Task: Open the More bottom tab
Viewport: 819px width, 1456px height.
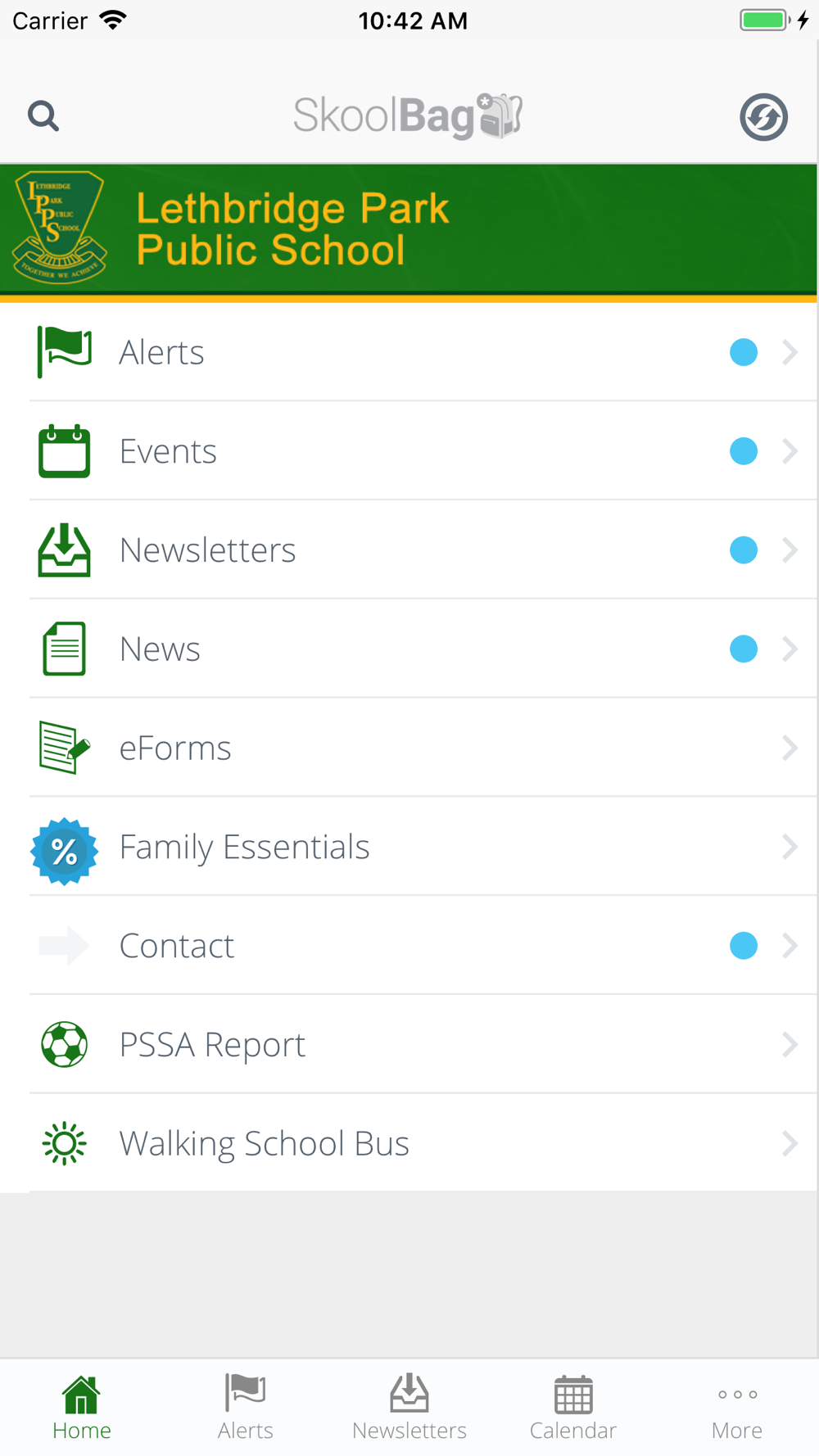Action: click(737, 1409)
